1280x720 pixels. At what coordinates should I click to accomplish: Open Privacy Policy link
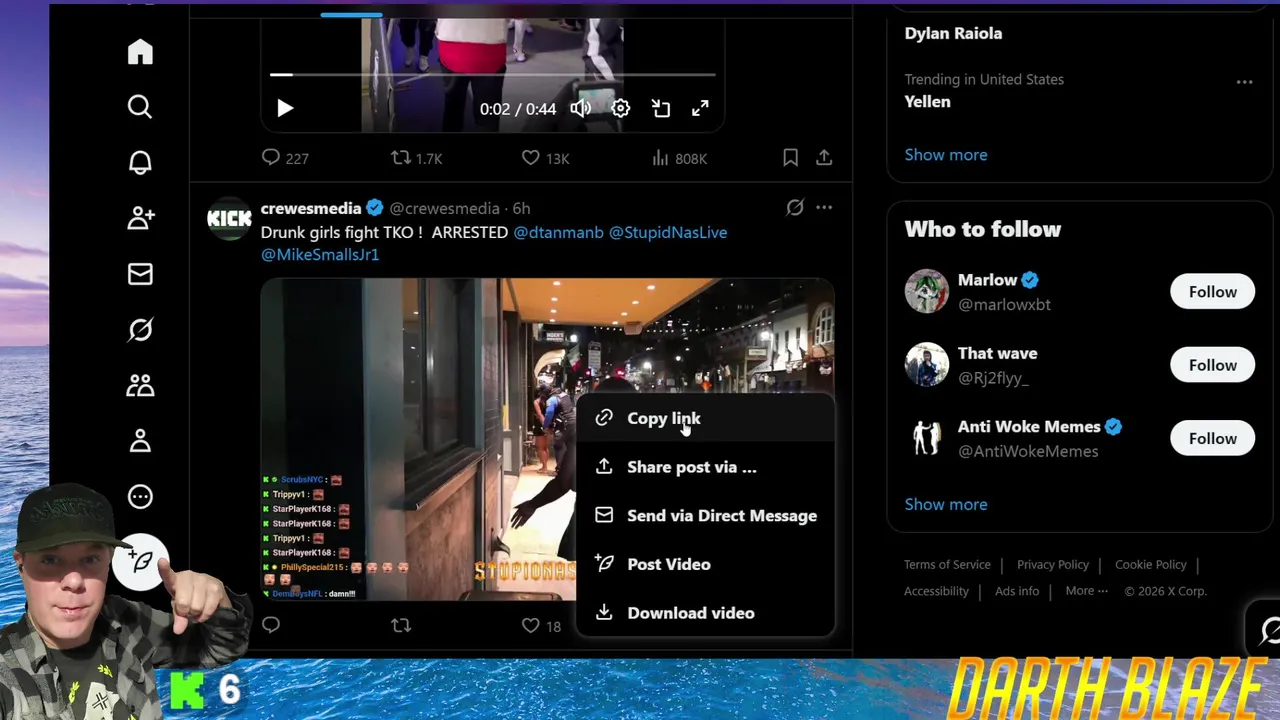pyautogui.click(x=1053, y=565)
